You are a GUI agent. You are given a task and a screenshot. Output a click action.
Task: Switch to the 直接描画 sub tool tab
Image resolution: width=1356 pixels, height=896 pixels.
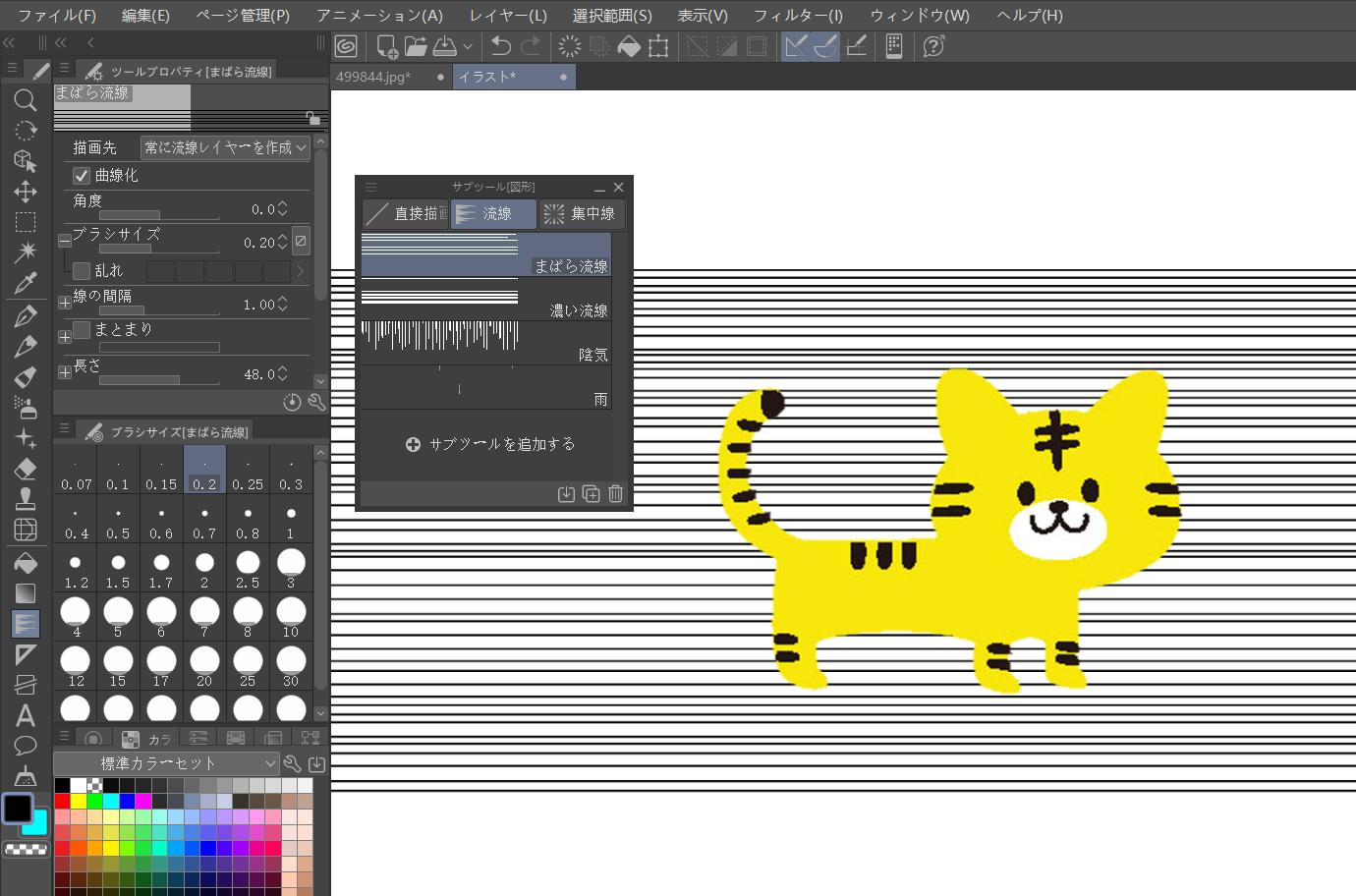405,214
